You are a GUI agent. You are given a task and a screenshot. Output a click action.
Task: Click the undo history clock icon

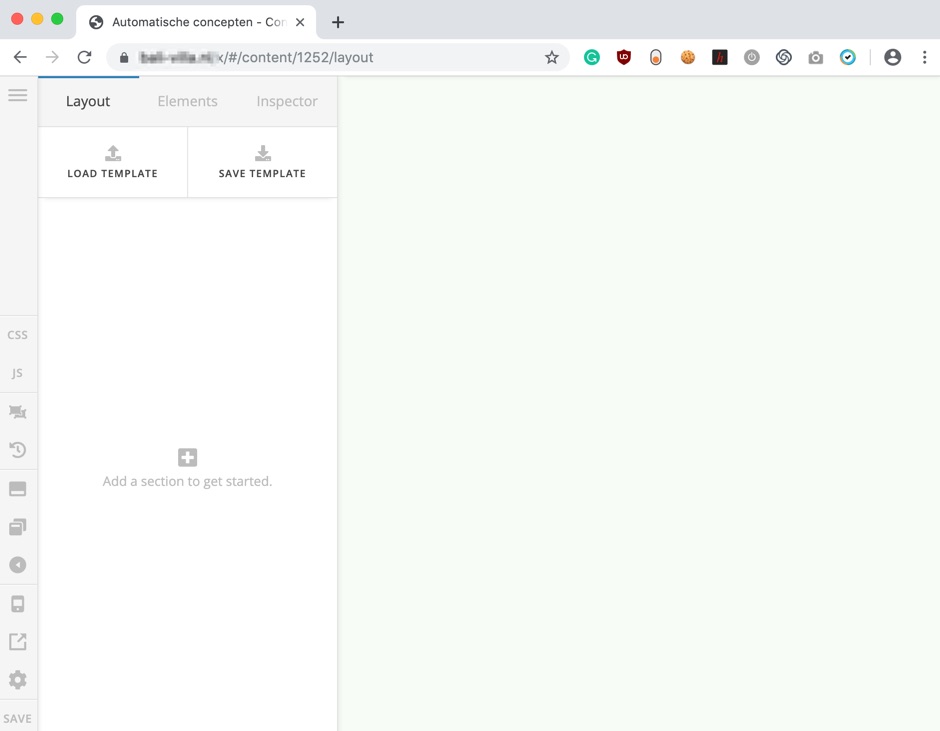point(18,450)
